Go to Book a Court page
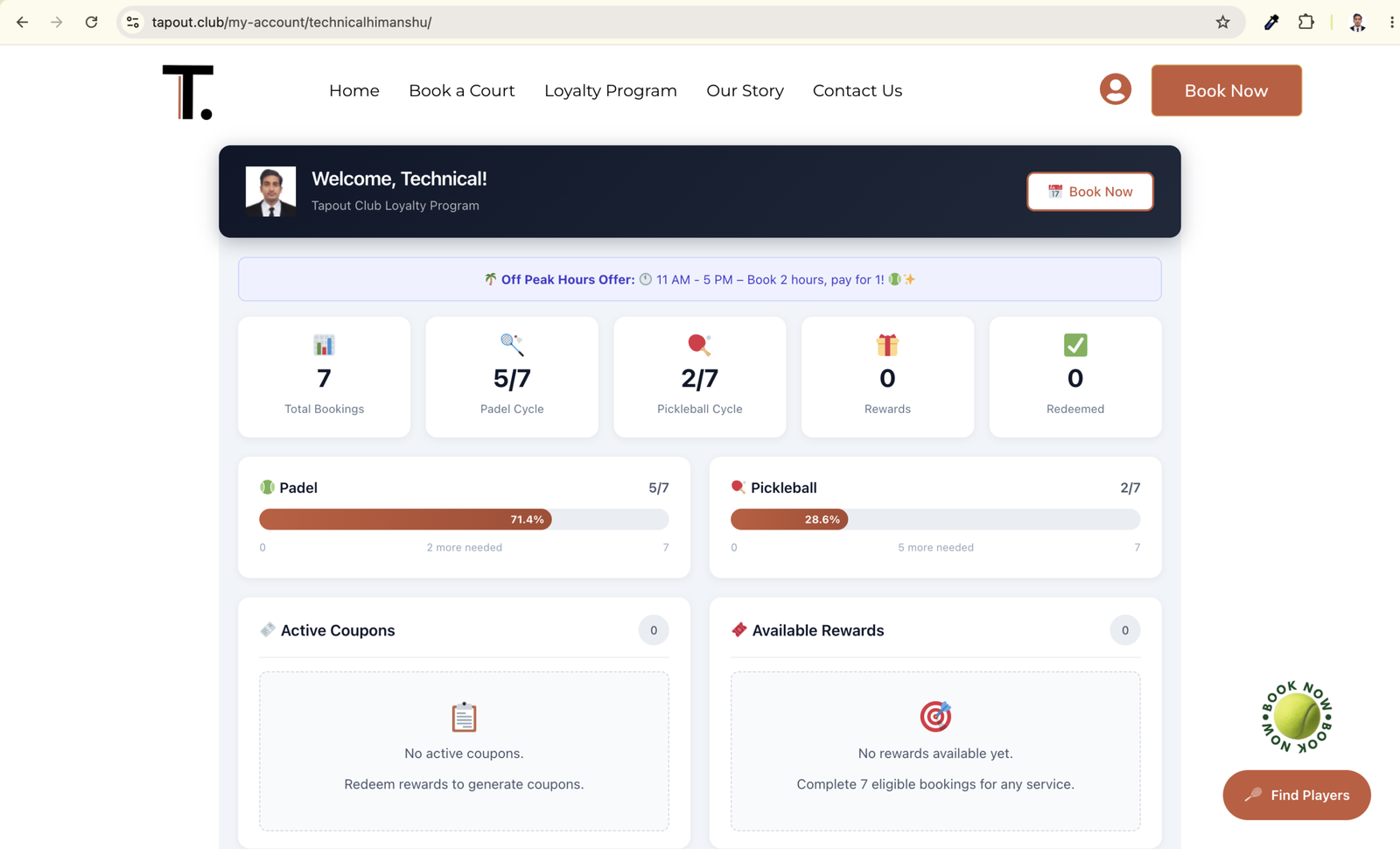The height and width of the screenshot is (849, 1400). coord(462,90)
